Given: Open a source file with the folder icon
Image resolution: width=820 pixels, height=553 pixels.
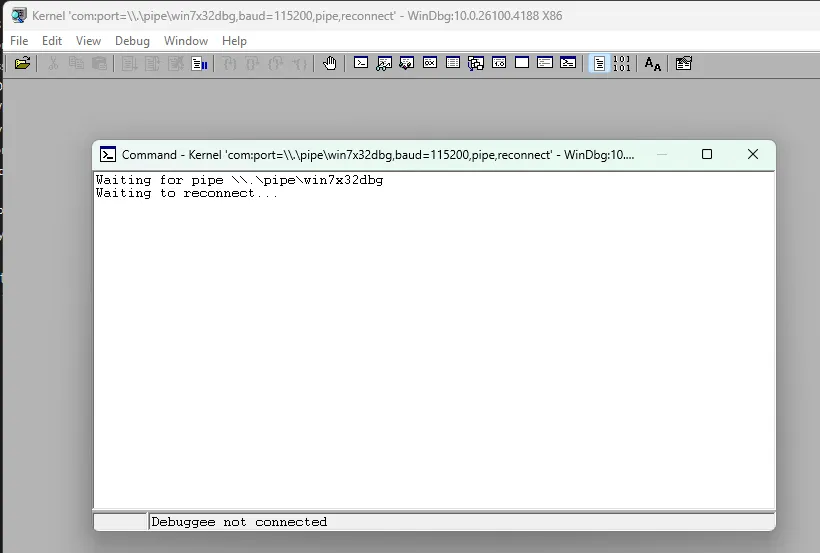Looking at the screenshot, I should click(x=22, y=64).
